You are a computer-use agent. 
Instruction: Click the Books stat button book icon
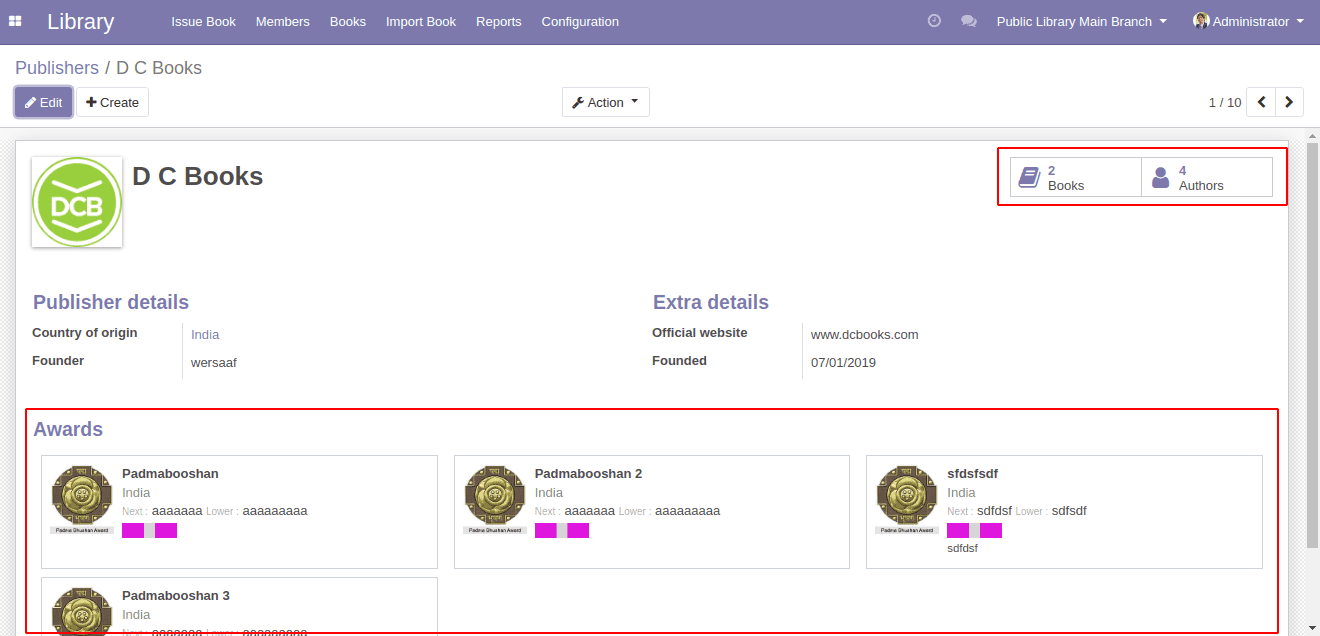coord(1029,178)
